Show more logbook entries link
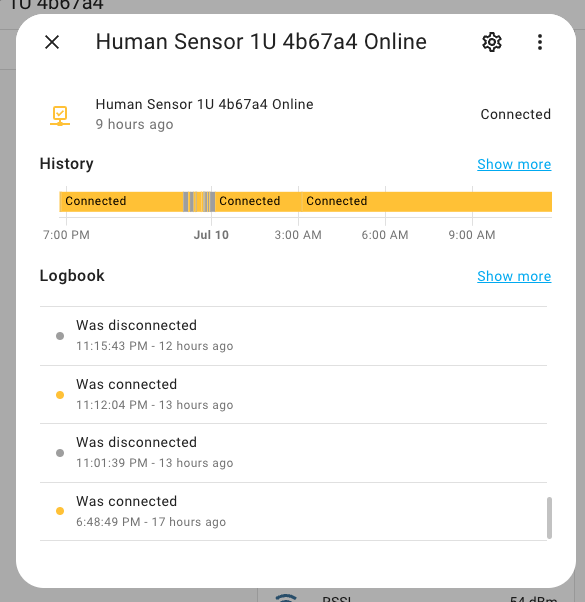 514,276
